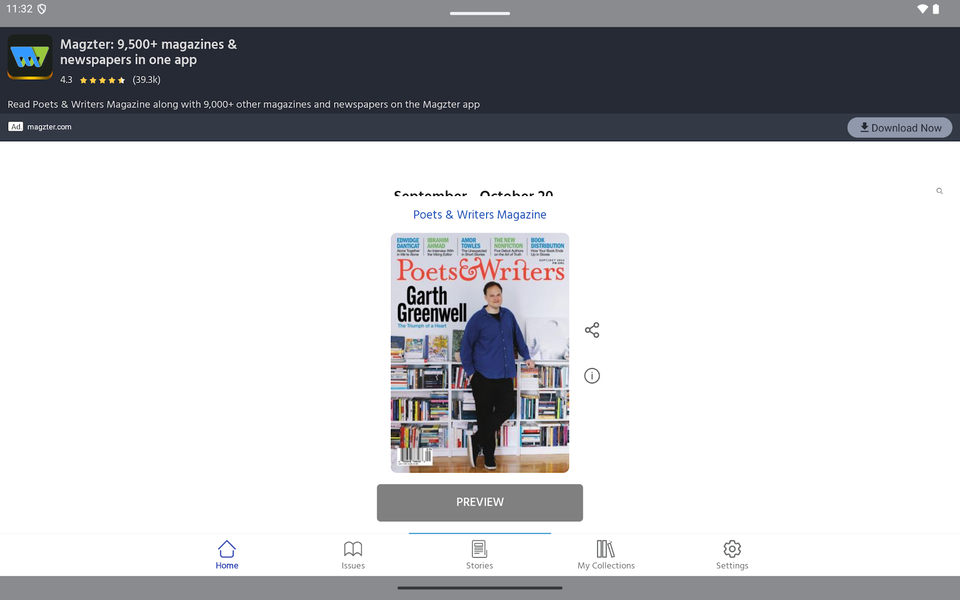Tap the (39.3k) review count
This screenshot has height=600, width=960.
click(x=146, y=80)
